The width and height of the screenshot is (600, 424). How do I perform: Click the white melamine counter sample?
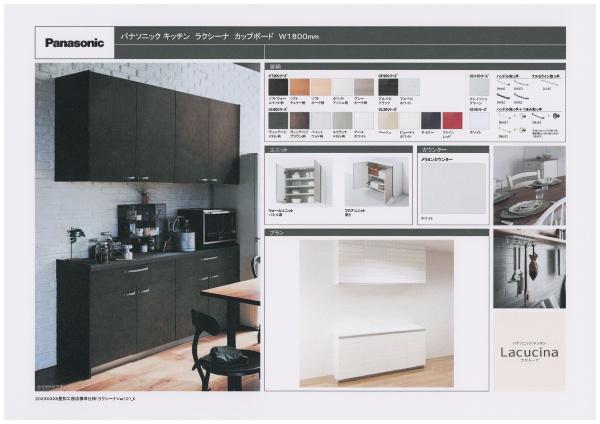click(x=453, y=188)
